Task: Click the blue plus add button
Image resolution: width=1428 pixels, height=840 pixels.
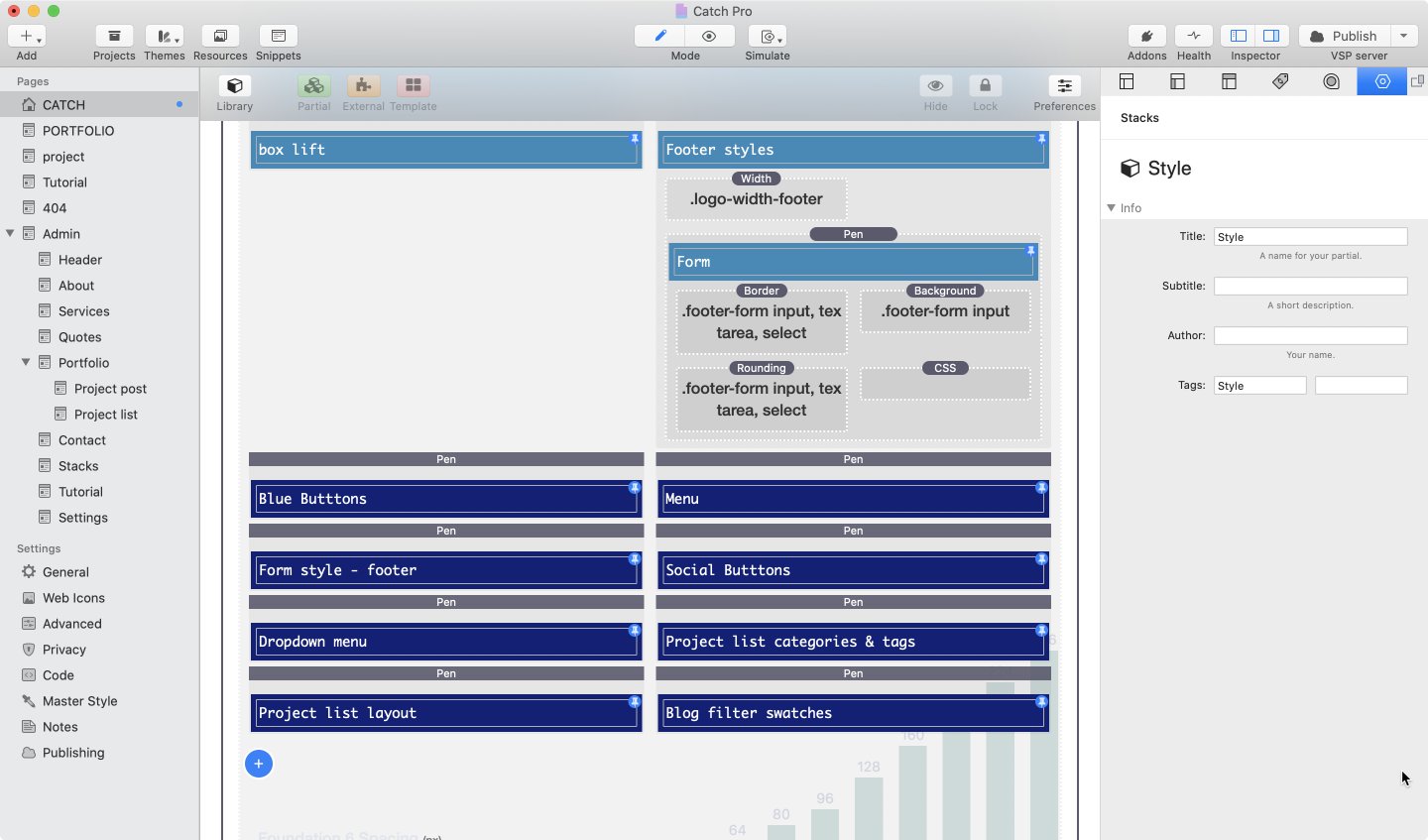Action: [259, 764]
